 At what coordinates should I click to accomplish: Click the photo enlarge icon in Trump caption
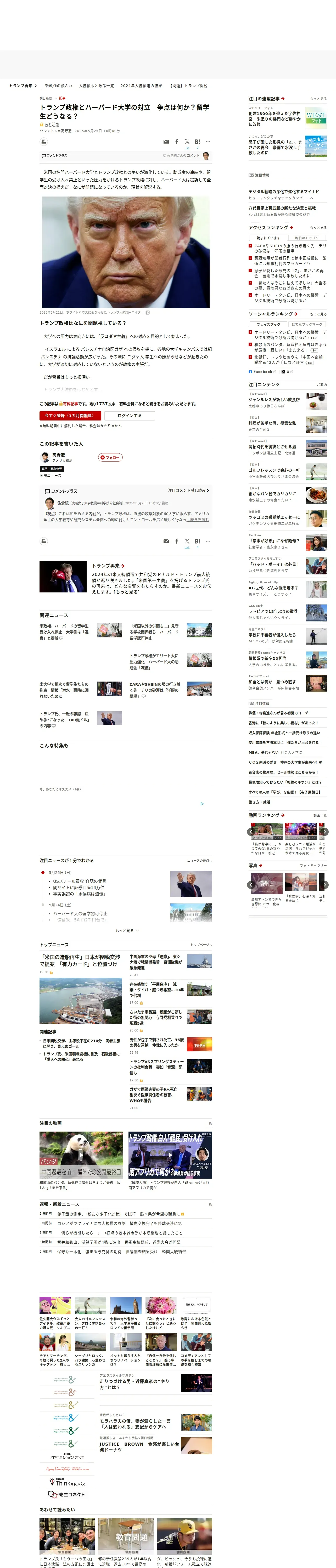147,313
